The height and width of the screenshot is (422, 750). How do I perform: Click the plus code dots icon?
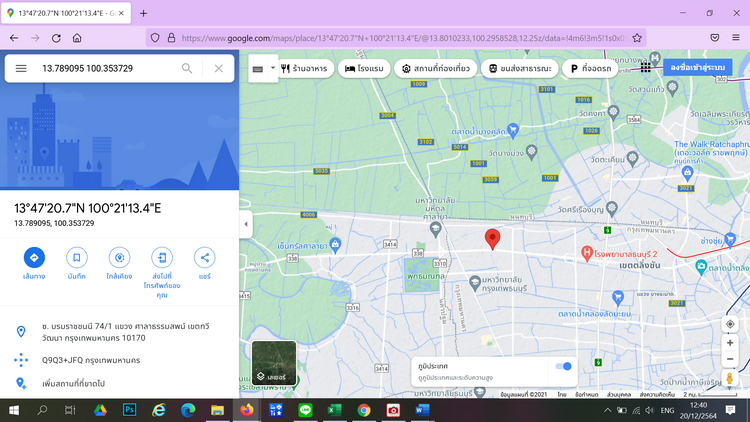tap(21, 360)
